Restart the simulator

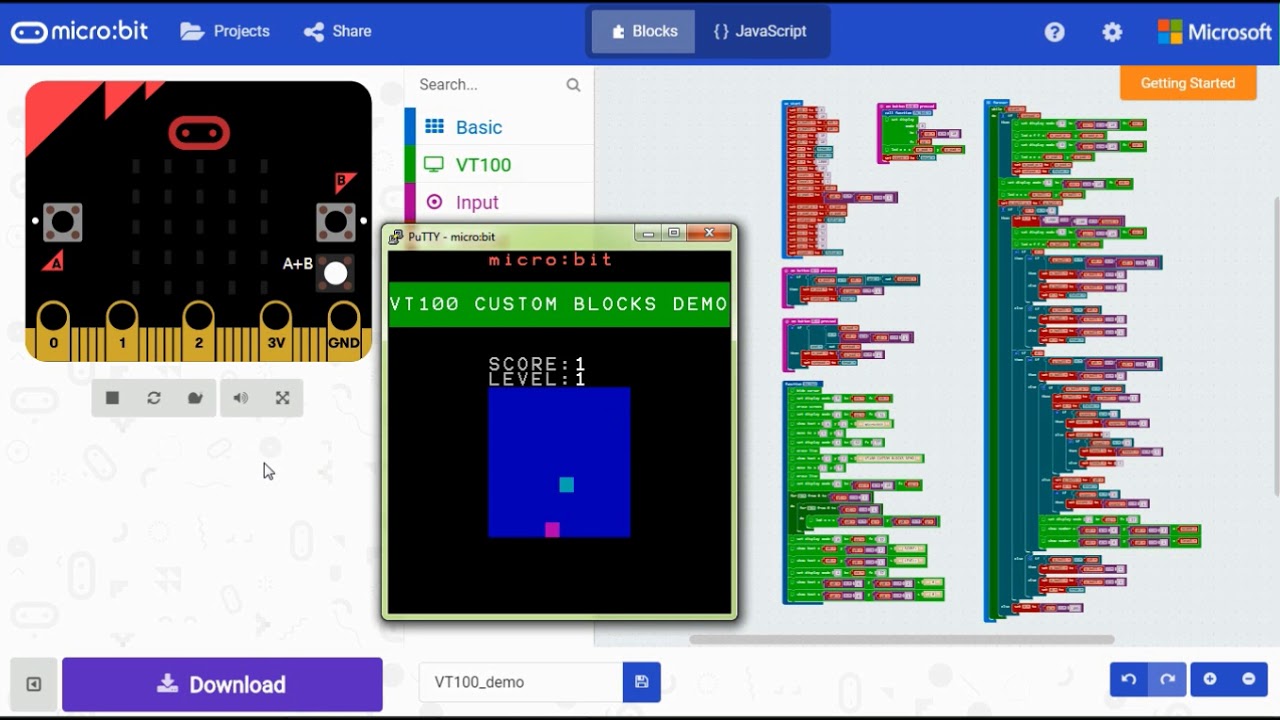coord(154,398)
